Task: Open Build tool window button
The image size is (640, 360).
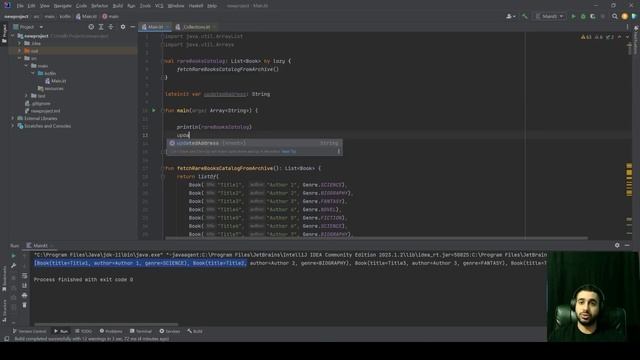Action: click(x=195, y=331)
